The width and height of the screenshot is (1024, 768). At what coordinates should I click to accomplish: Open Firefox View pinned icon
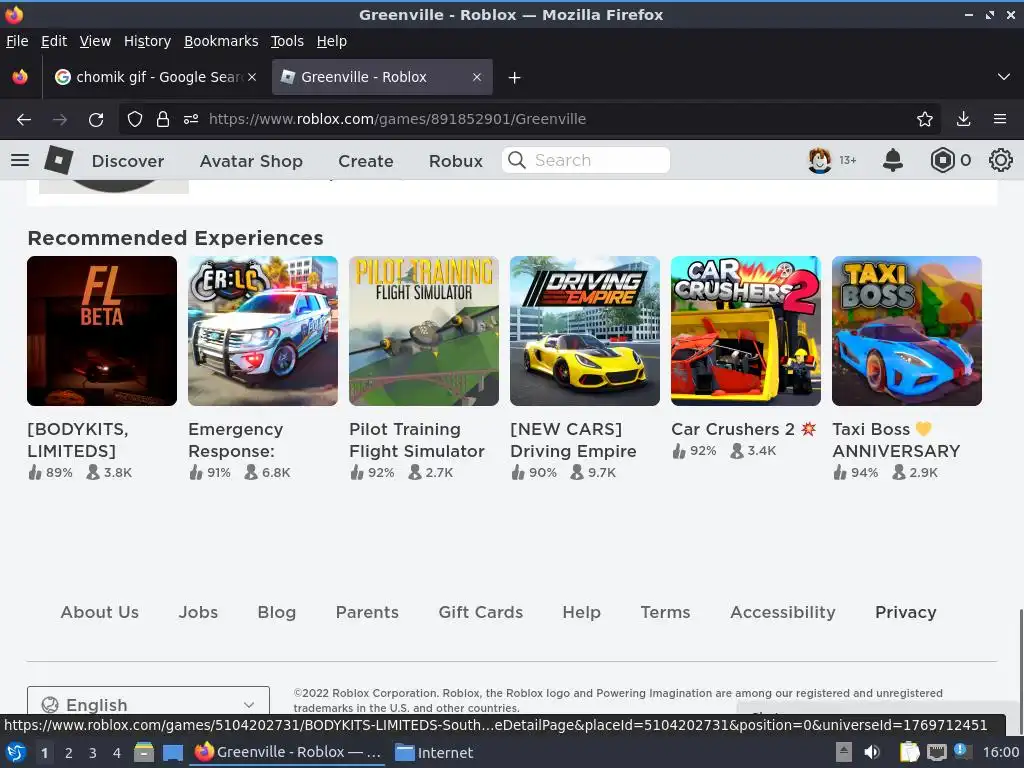click(x=20, y=77)
